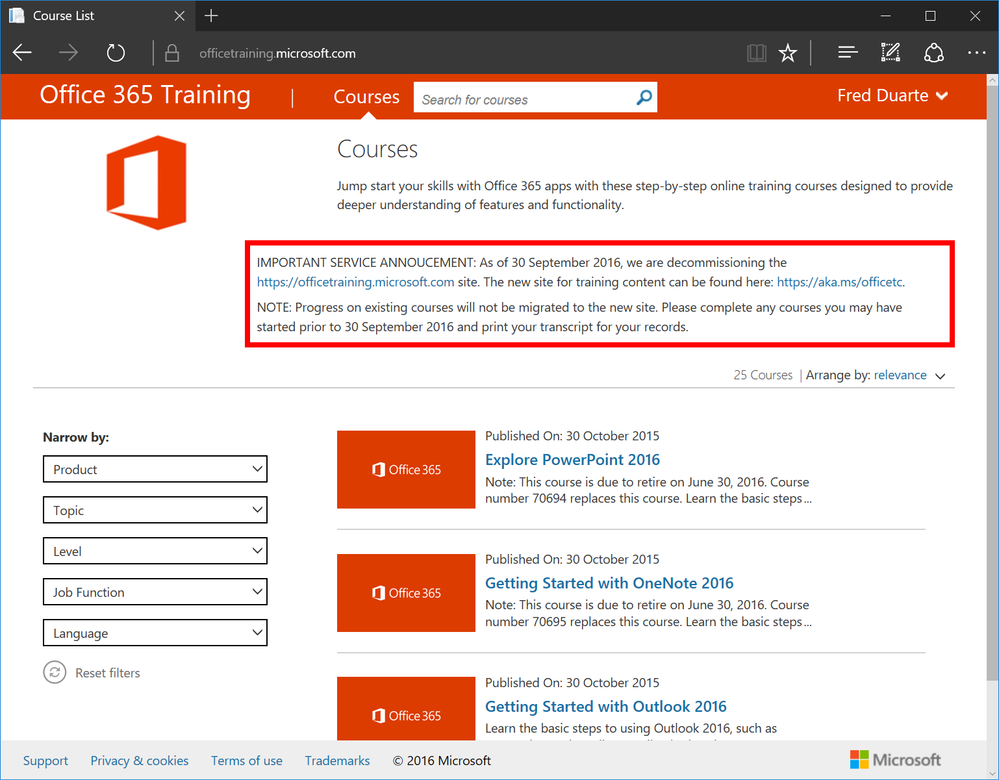Open the Terms of use link
999x780 pixels.
247,760
